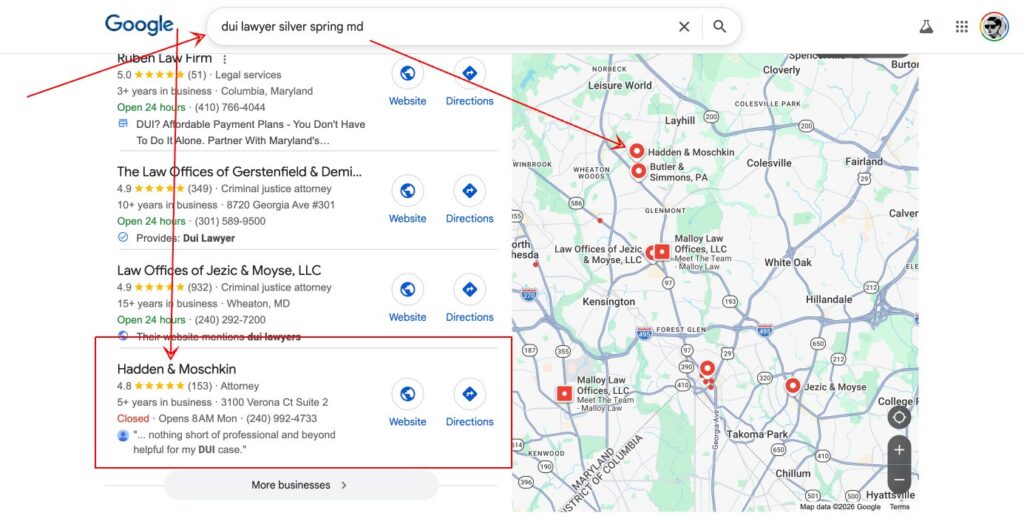Zoom out on the map
Screen dimensions: 1024x527
pos(899,481)
